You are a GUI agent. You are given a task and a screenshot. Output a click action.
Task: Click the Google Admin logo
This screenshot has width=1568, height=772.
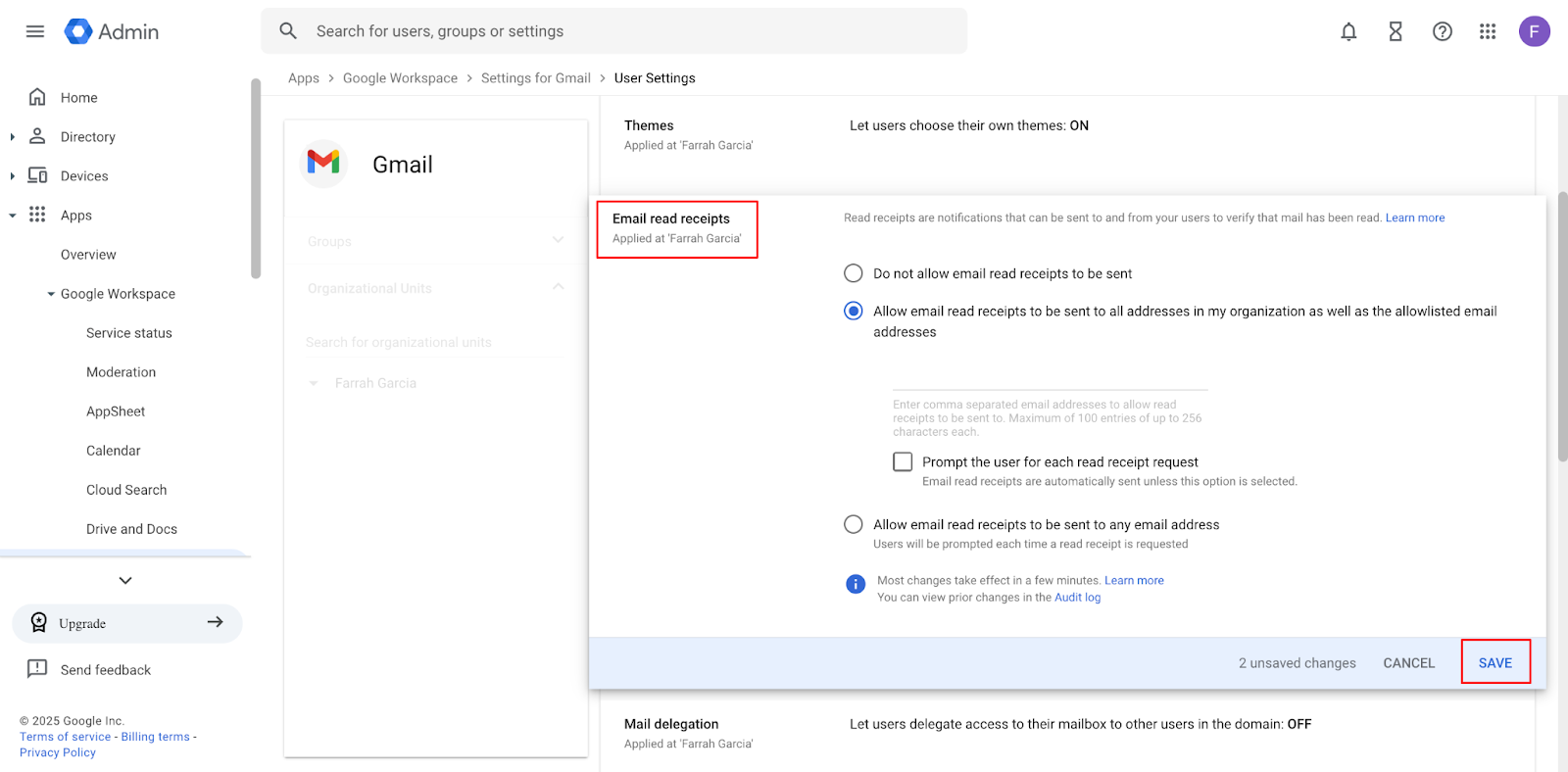tap(112, 31)
